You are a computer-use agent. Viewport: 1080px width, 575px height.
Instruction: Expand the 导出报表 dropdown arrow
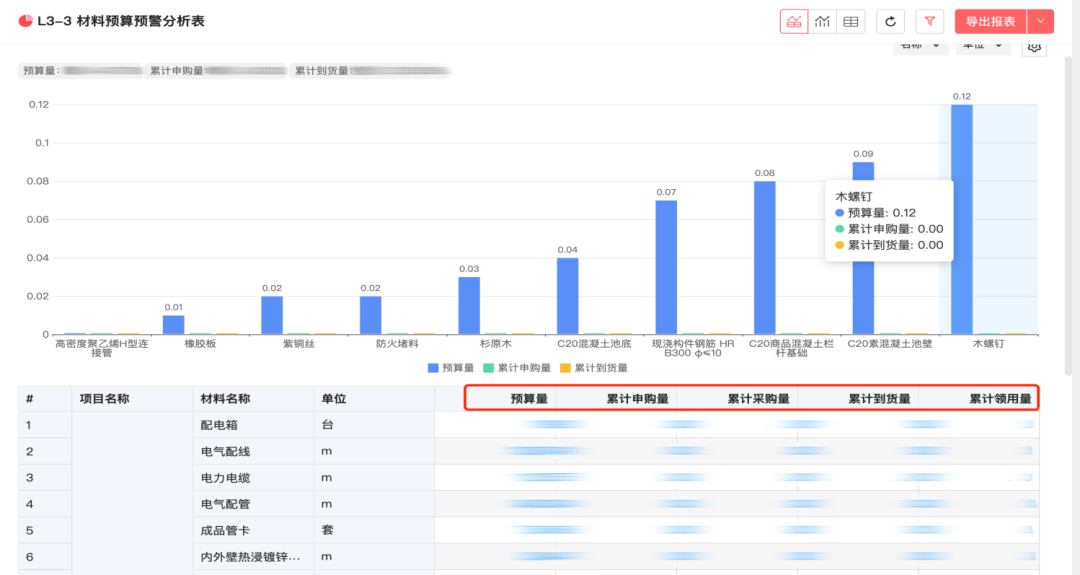(x=1041, y=21)
